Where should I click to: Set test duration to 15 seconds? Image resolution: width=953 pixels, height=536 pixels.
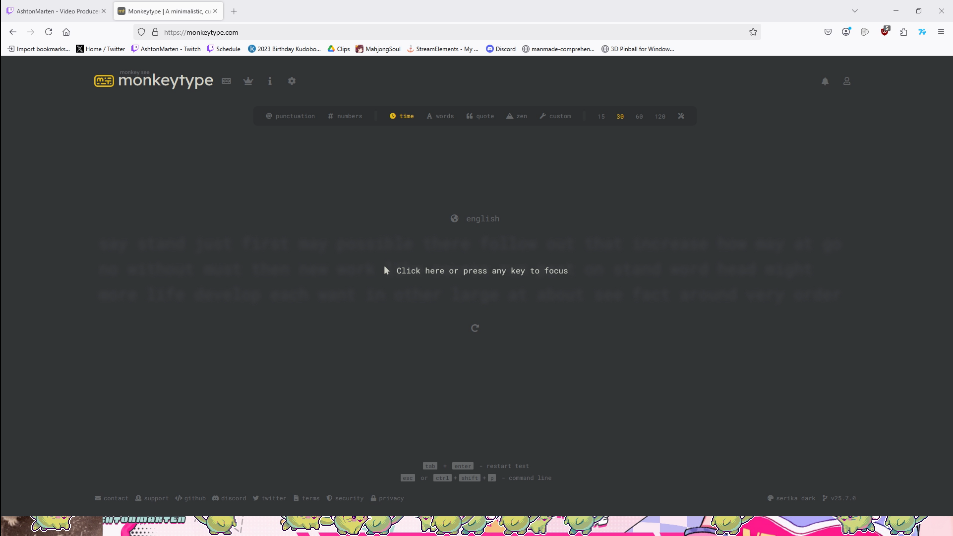(601, 116)
